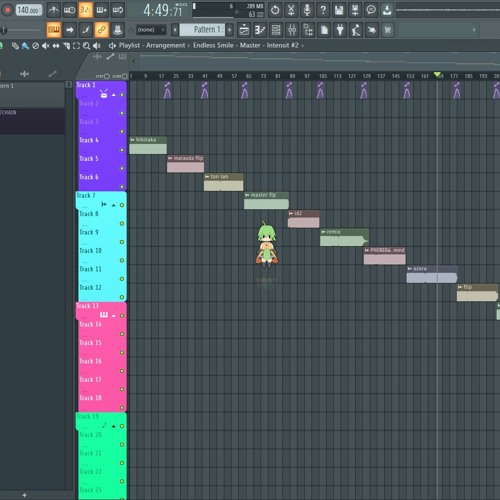
Task: Click the render export audio icon
Action: [355, 10]
